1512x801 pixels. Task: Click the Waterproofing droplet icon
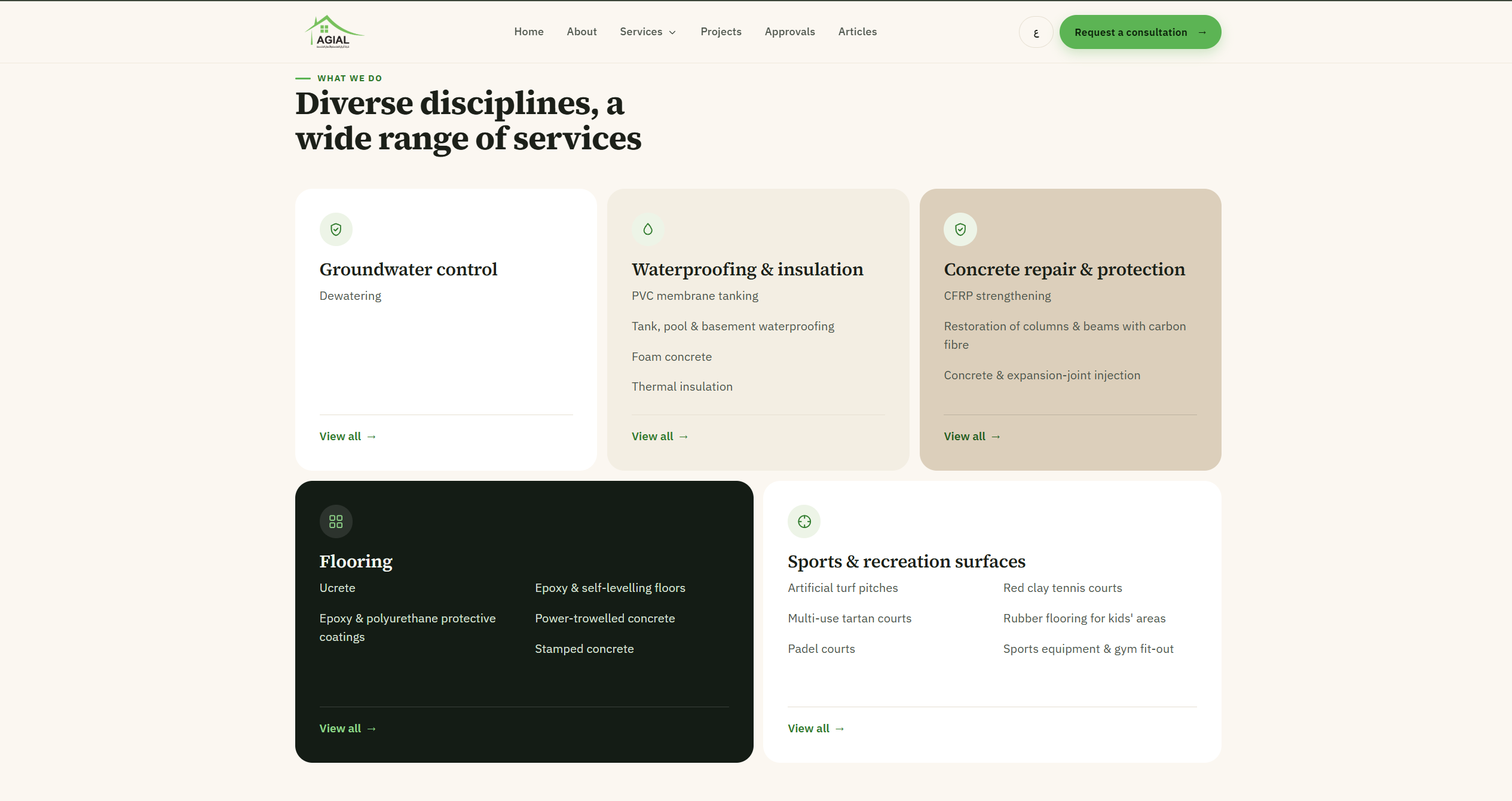pyautogui.click(x=648, y=229)
